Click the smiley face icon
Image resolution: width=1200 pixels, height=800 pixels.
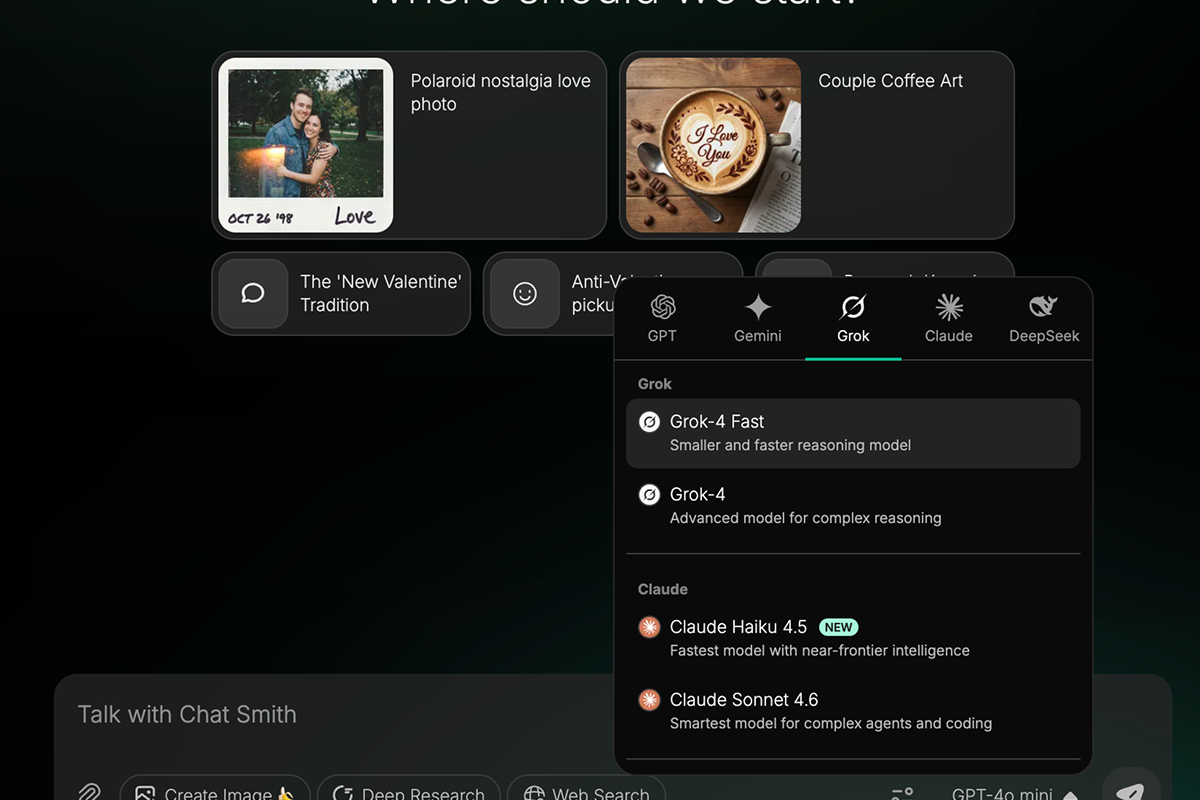(525, 294)
